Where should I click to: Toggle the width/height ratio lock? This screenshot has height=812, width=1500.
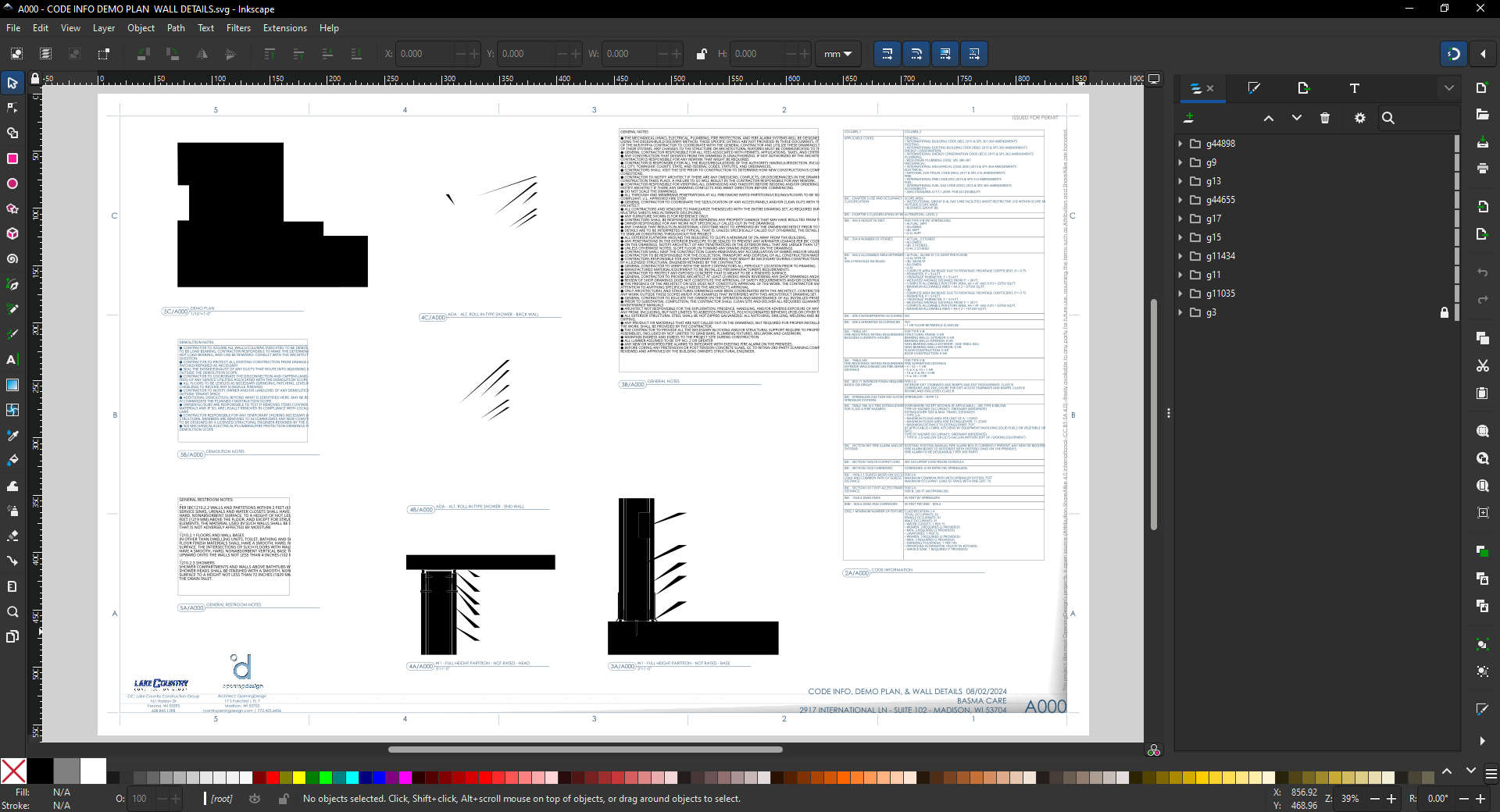(701, 54)
